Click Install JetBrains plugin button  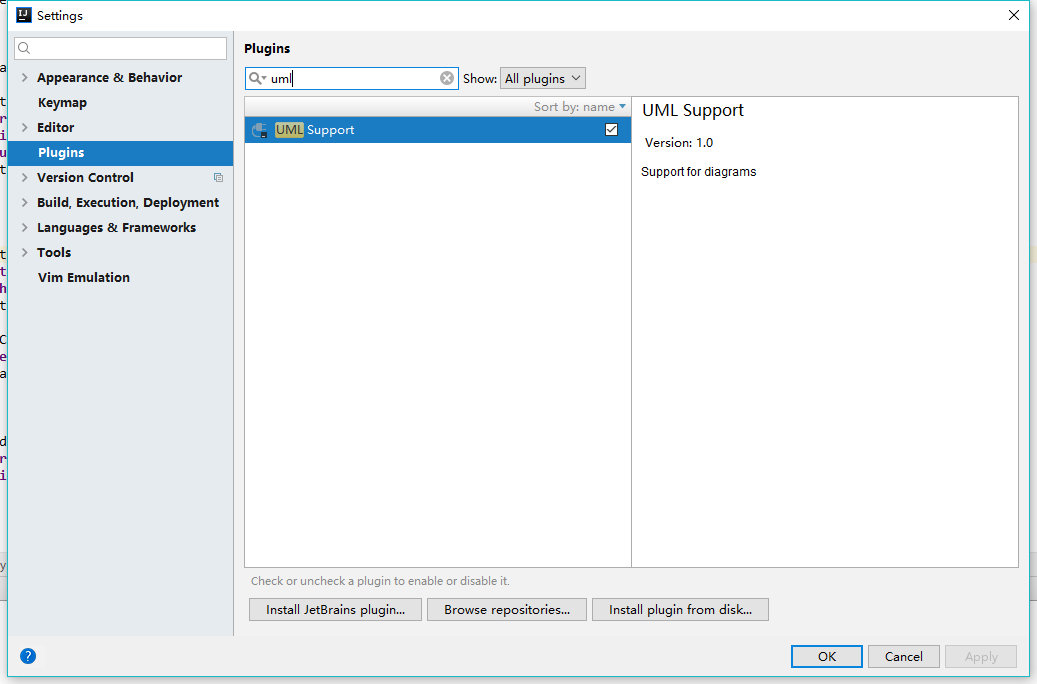tap(335, 609)
